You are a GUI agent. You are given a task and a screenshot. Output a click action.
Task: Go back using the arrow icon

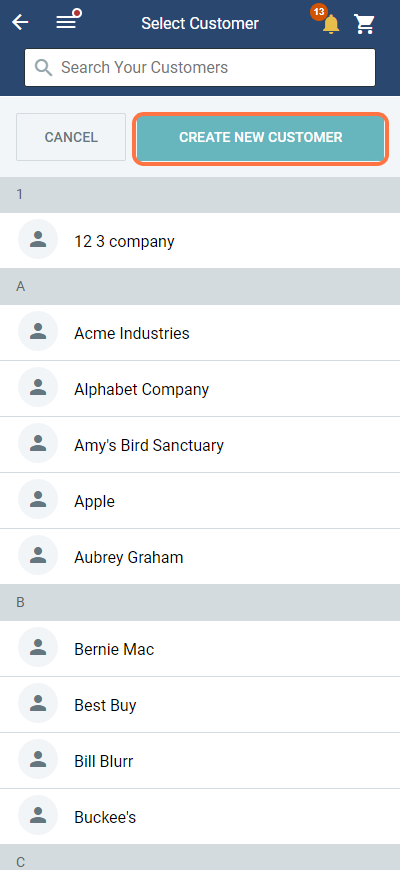(x=21, y=23)
